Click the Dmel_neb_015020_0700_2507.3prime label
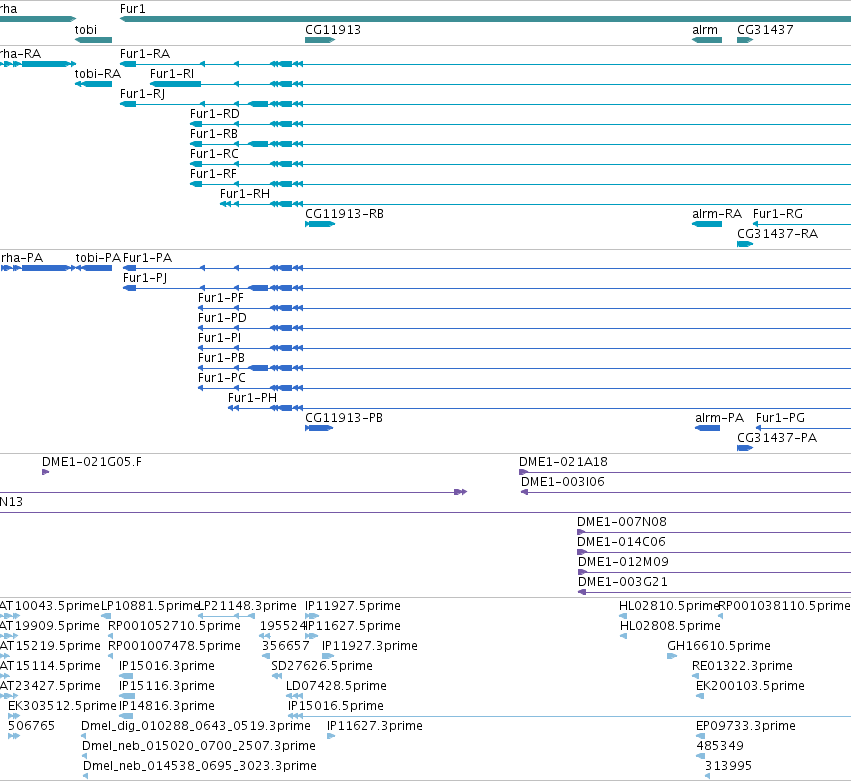 (199, 746)
